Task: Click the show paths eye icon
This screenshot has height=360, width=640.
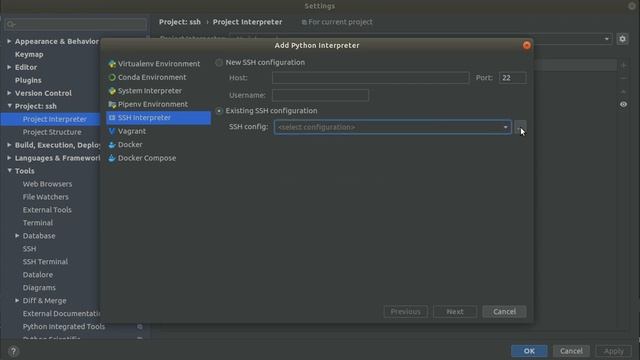Action: click(623, 104)
